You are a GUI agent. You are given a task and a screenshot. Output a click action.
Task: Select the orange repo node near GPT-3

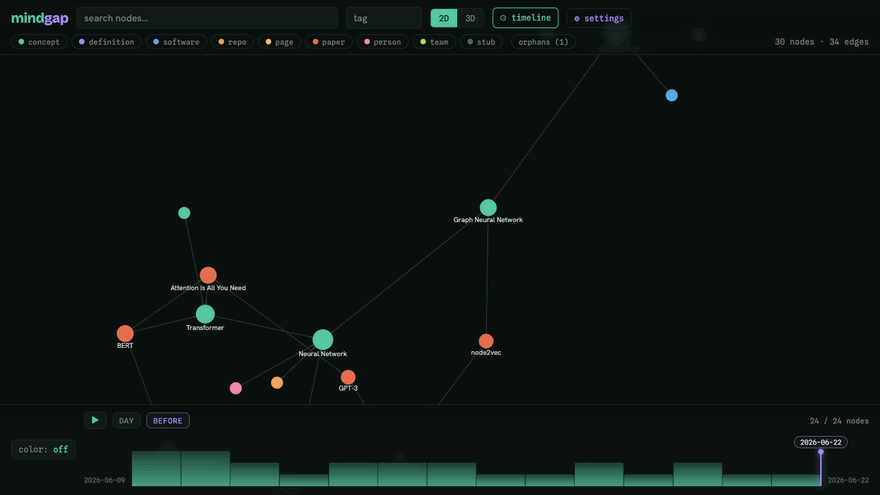(x=277, y=383)
